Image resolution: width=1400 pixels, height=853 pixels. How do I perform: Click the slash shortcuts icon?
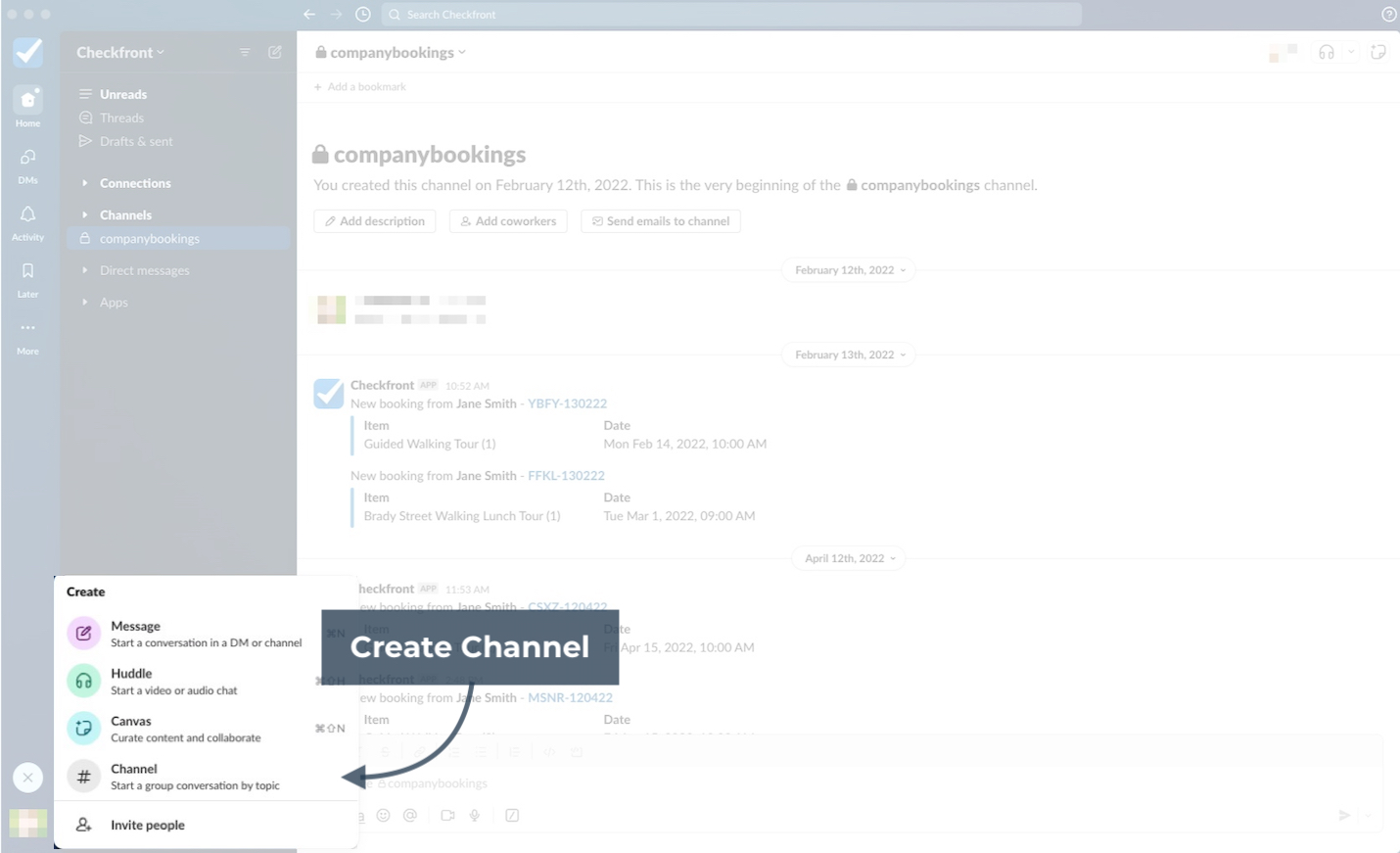[x=512, y=815]
